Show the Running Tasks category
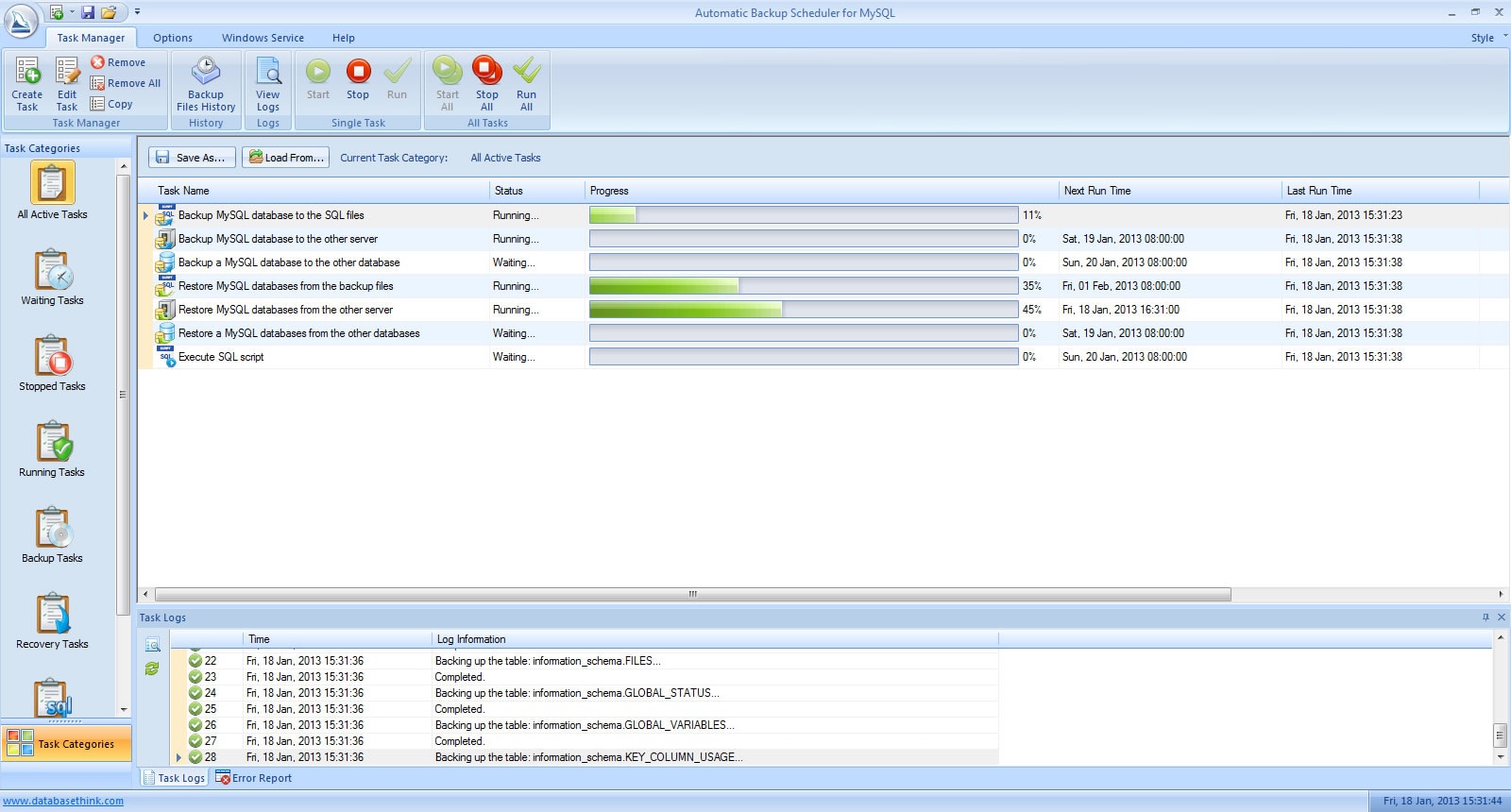This screenshot has height=812, width=1511. click(x=52, y=448)
